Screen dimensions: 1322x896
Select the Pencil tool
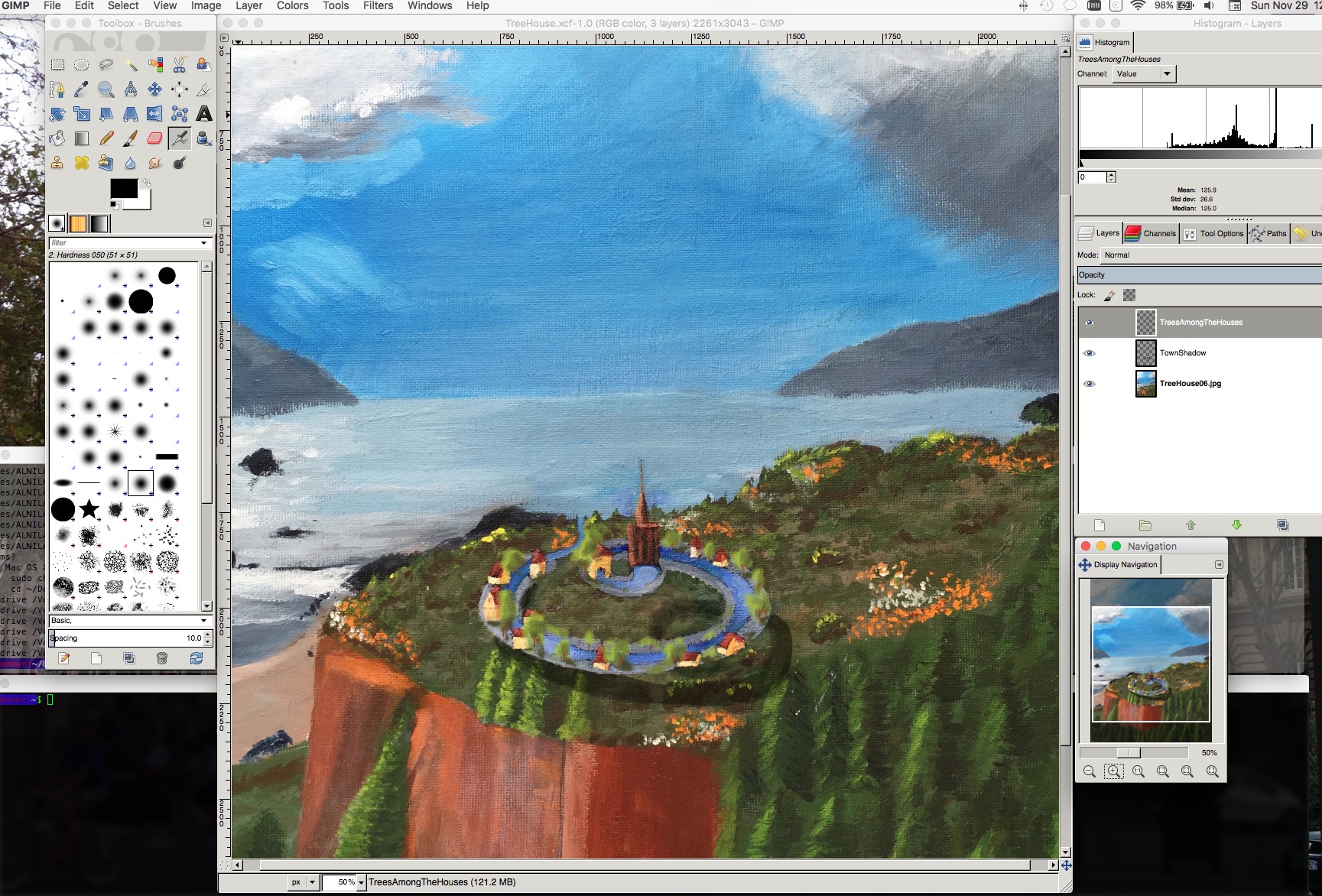(x=106, y=138)
